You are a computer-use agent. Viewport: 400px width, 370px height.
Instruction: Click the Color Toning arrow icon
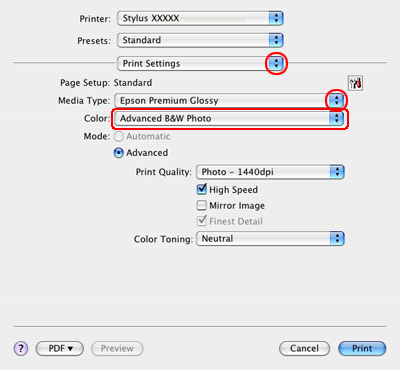click(337, 239)
